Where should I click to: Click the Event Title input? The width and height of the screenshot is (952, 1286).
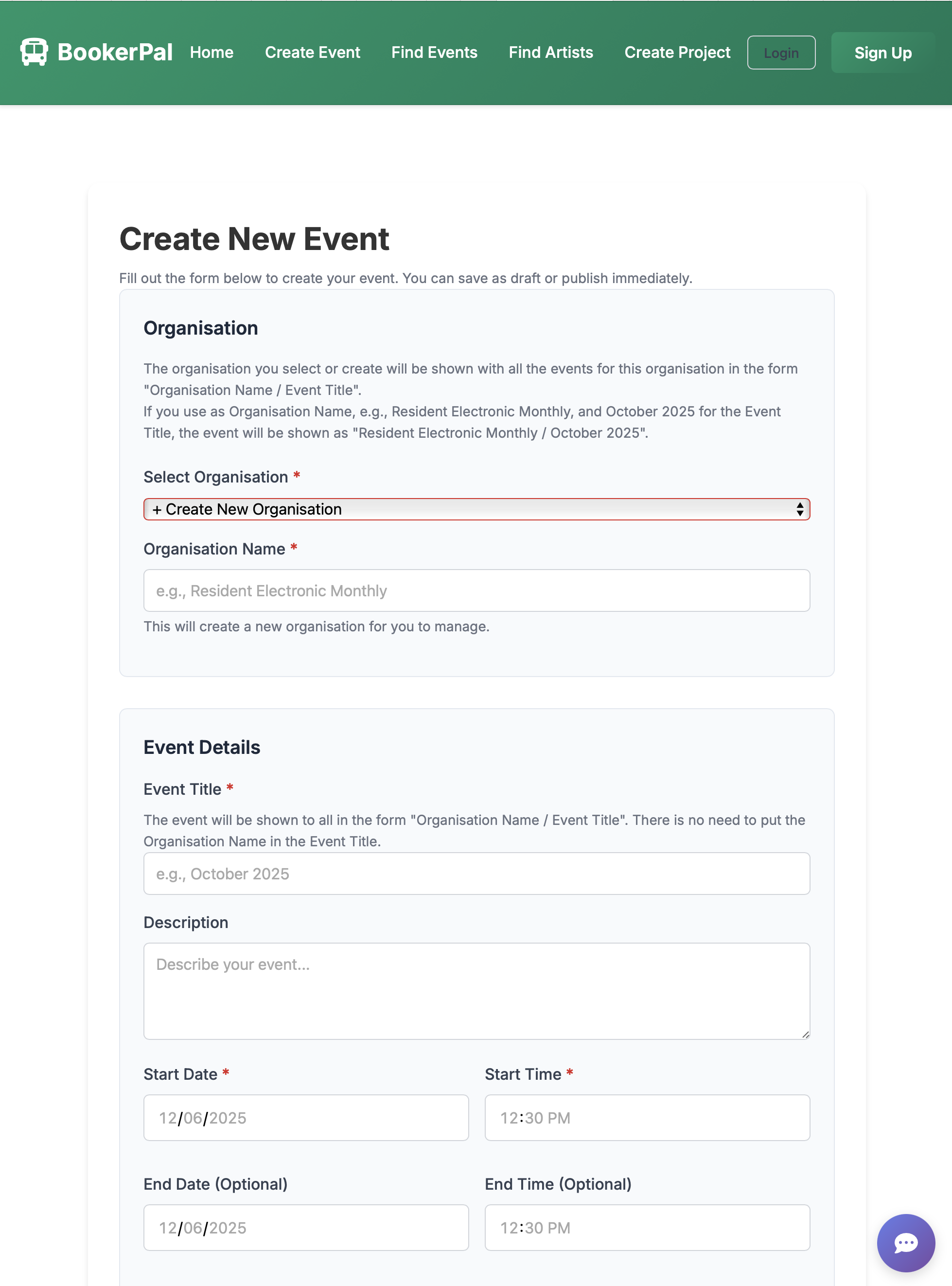[476, 873]
